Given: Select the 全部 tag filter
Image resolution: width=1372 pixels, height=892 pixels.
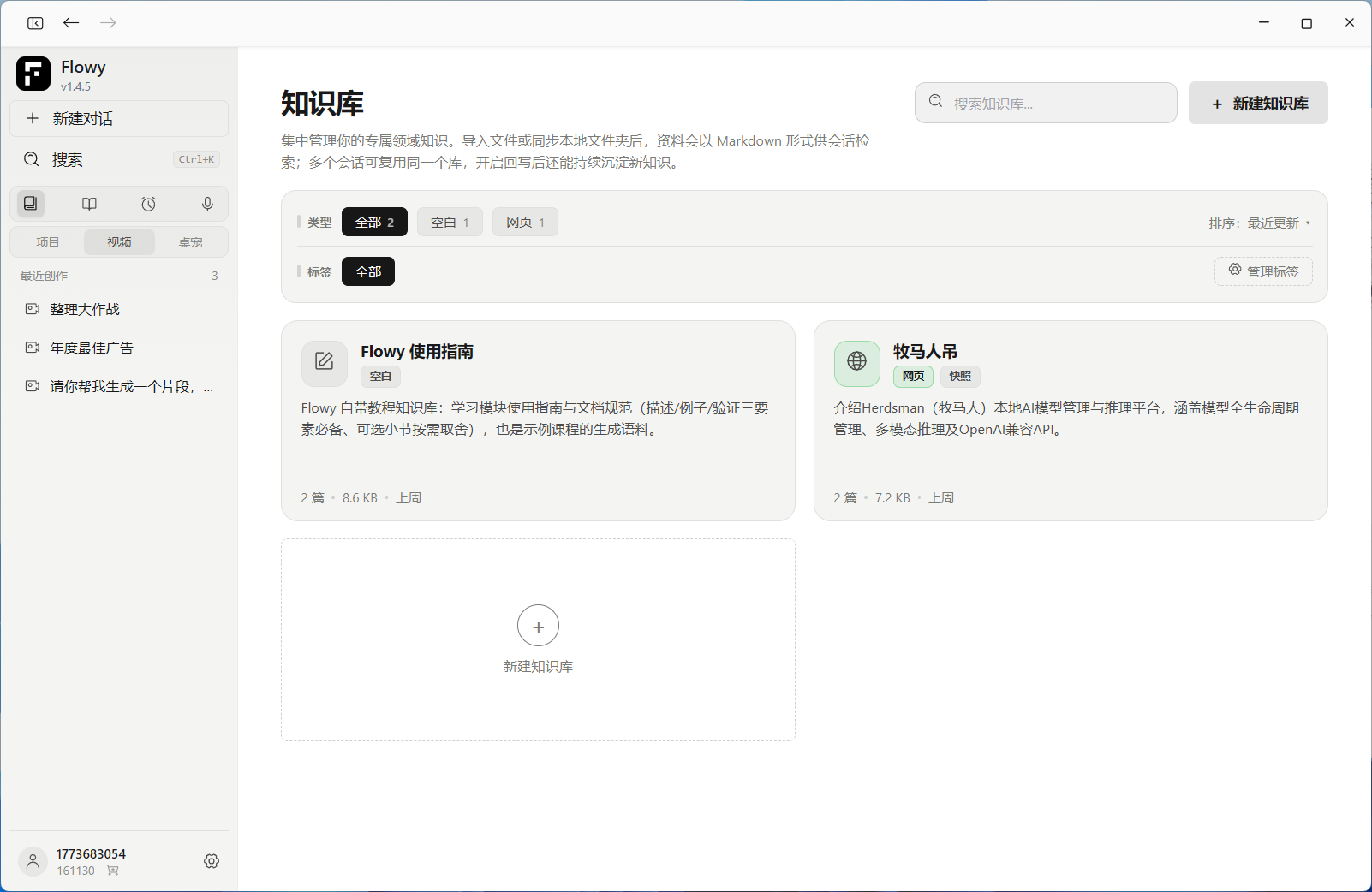Looking at the screenshot, I should click(x=368, y=271).
